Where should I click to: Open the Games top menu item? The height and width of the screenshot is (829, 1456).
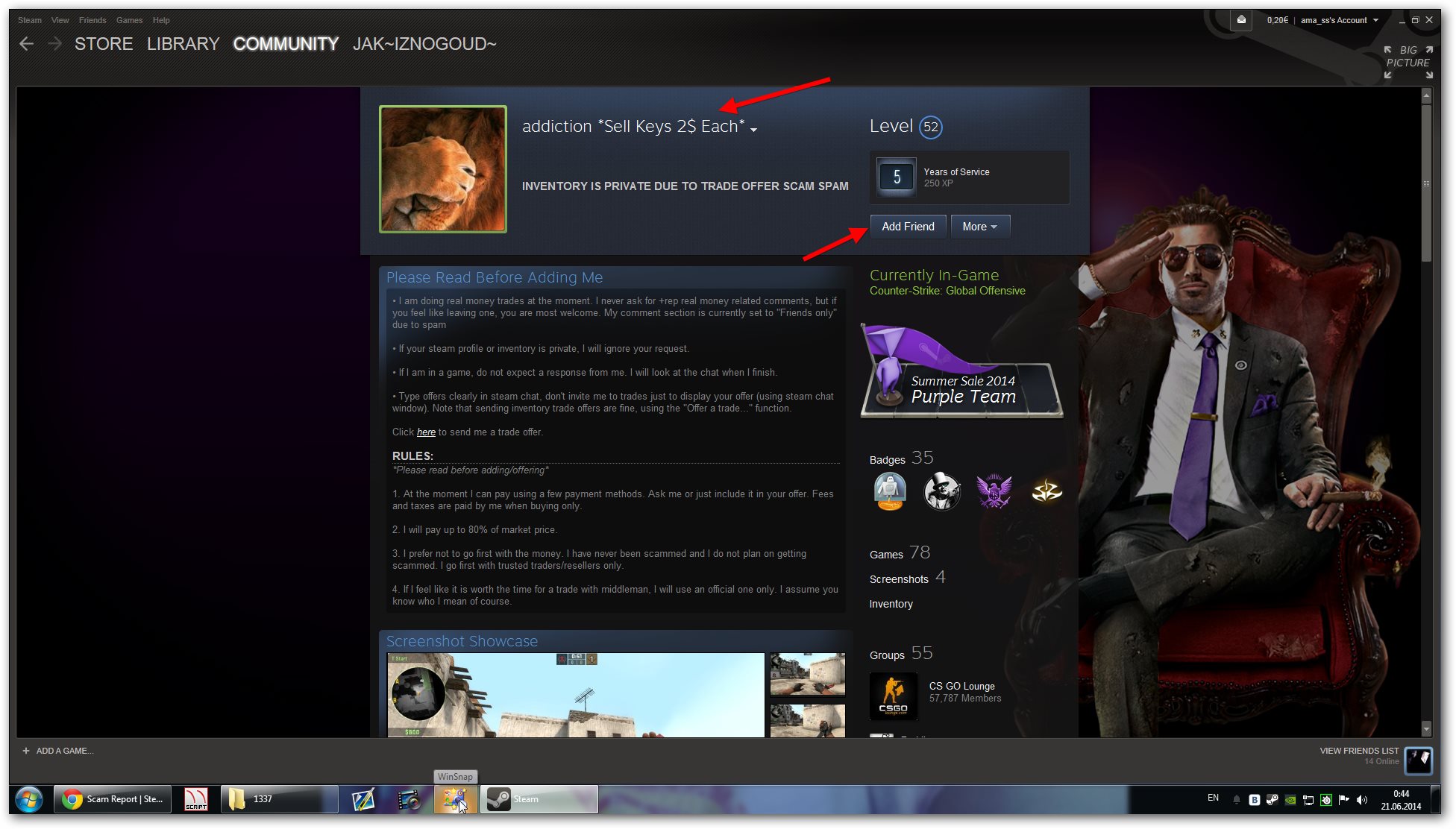coord(126,19)
